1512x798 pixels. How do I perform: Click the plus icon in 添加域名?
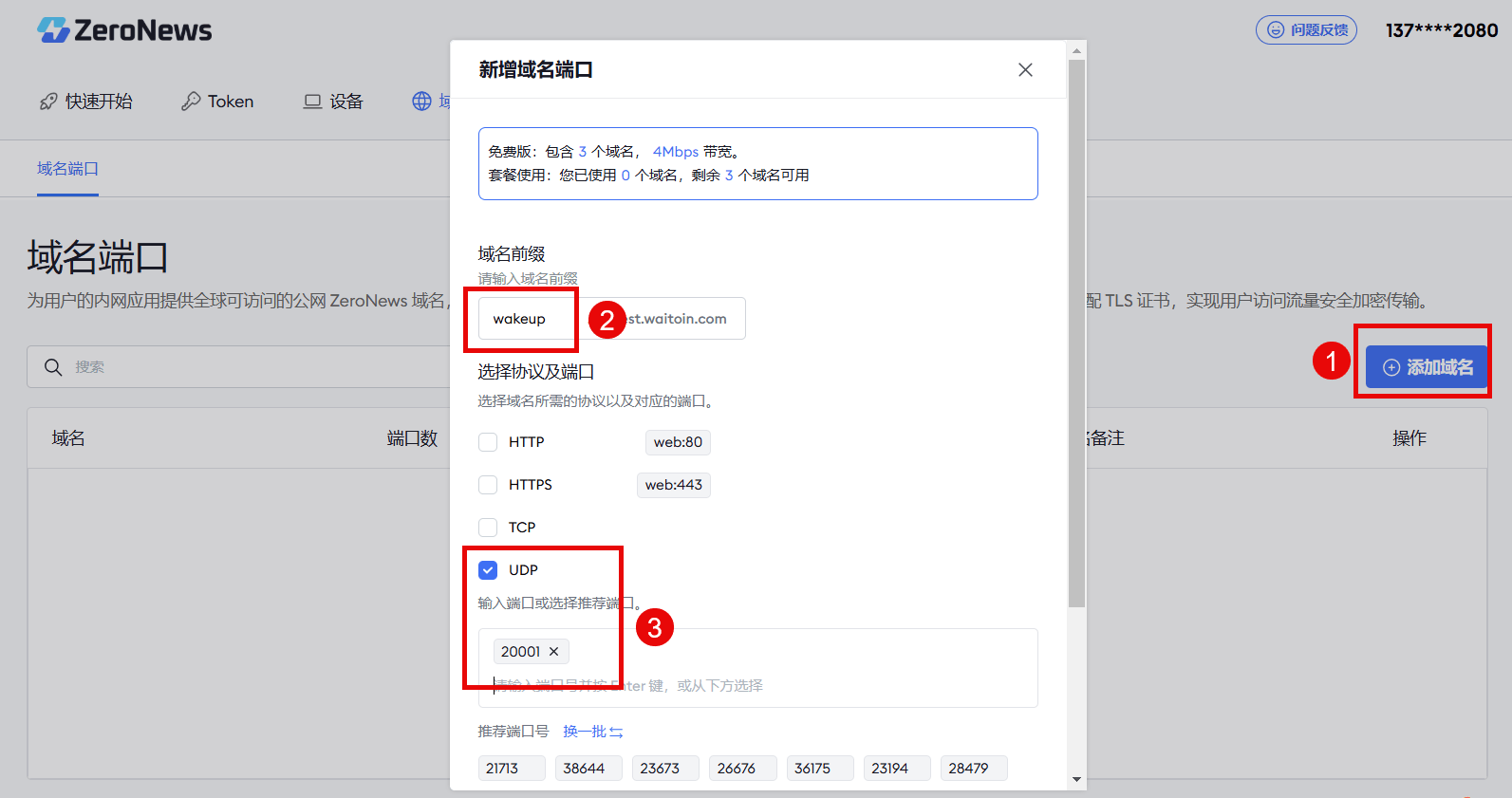coord(1391,367)
